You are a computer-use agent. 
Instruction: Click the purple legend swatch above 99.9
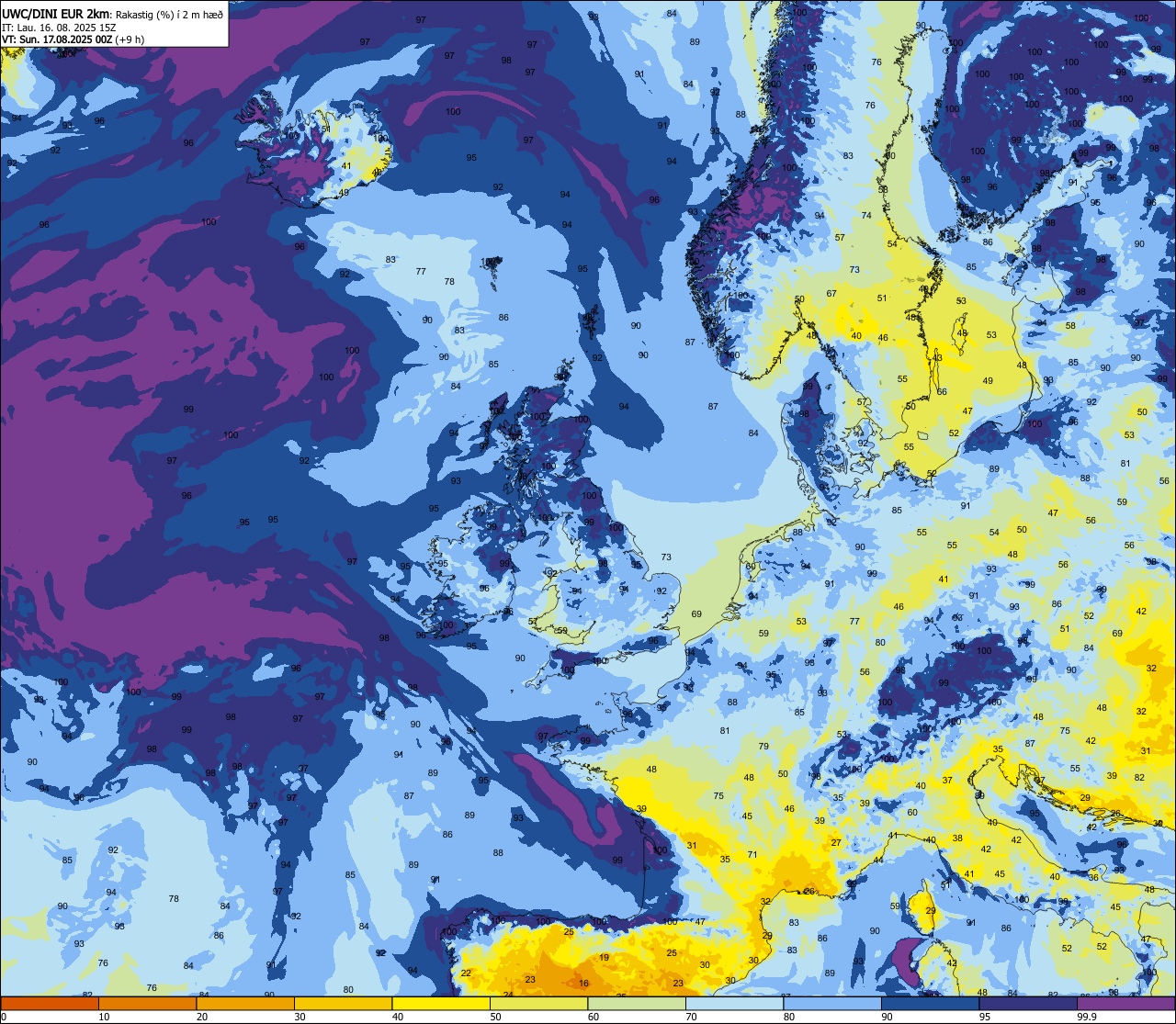[1125, 1003]
